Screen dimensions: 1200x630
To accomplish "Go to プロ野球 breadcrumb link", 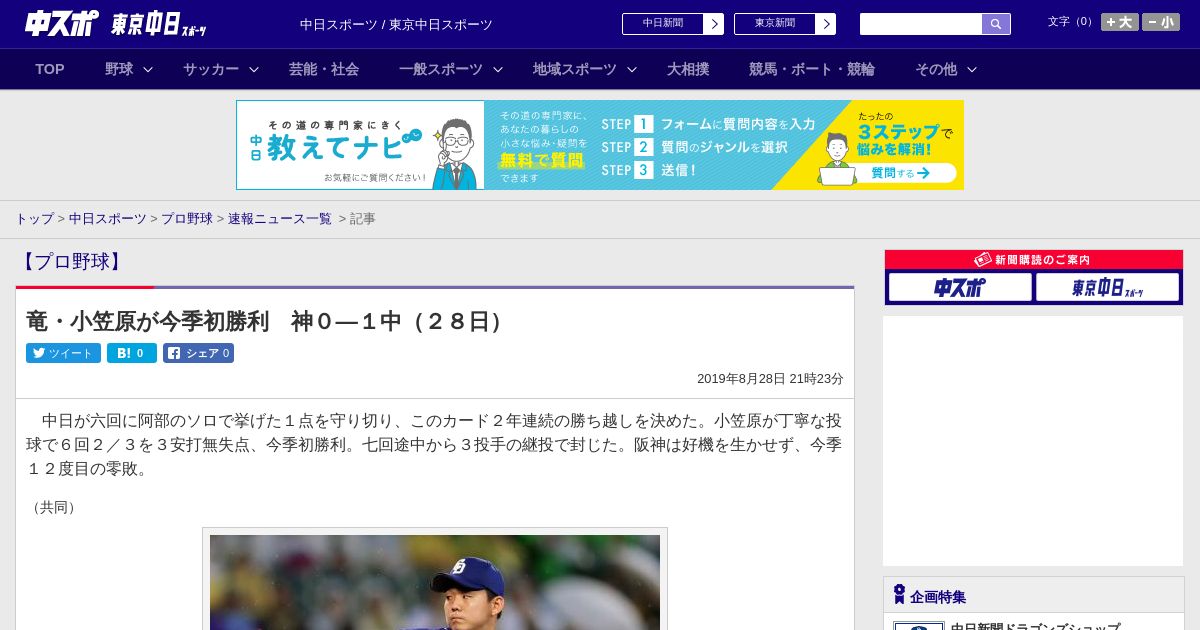I will [187, 218].
